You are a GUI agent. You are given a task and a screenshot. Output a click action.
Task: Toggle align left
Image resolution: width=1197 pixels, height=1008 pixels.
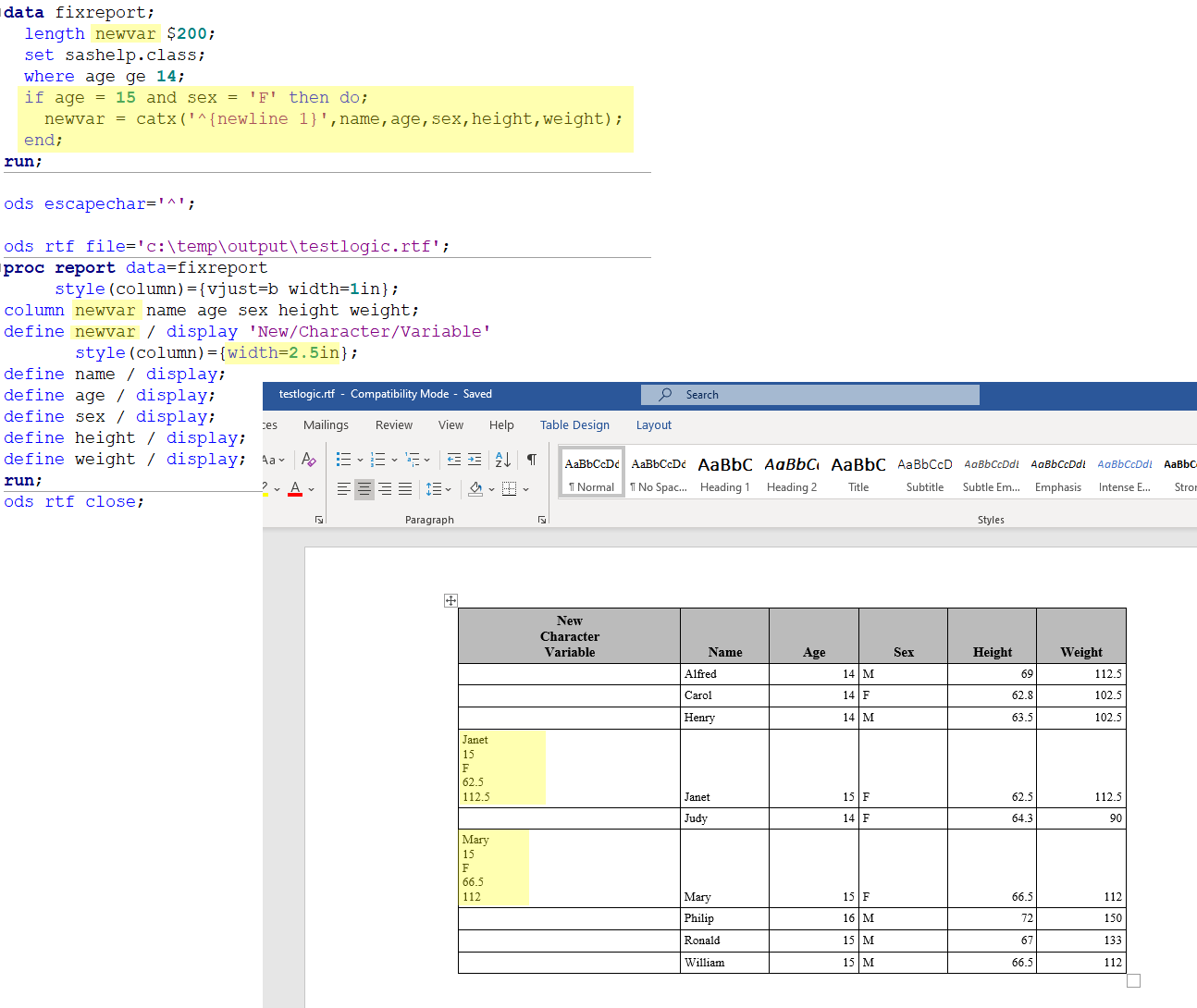click(344, 489)
